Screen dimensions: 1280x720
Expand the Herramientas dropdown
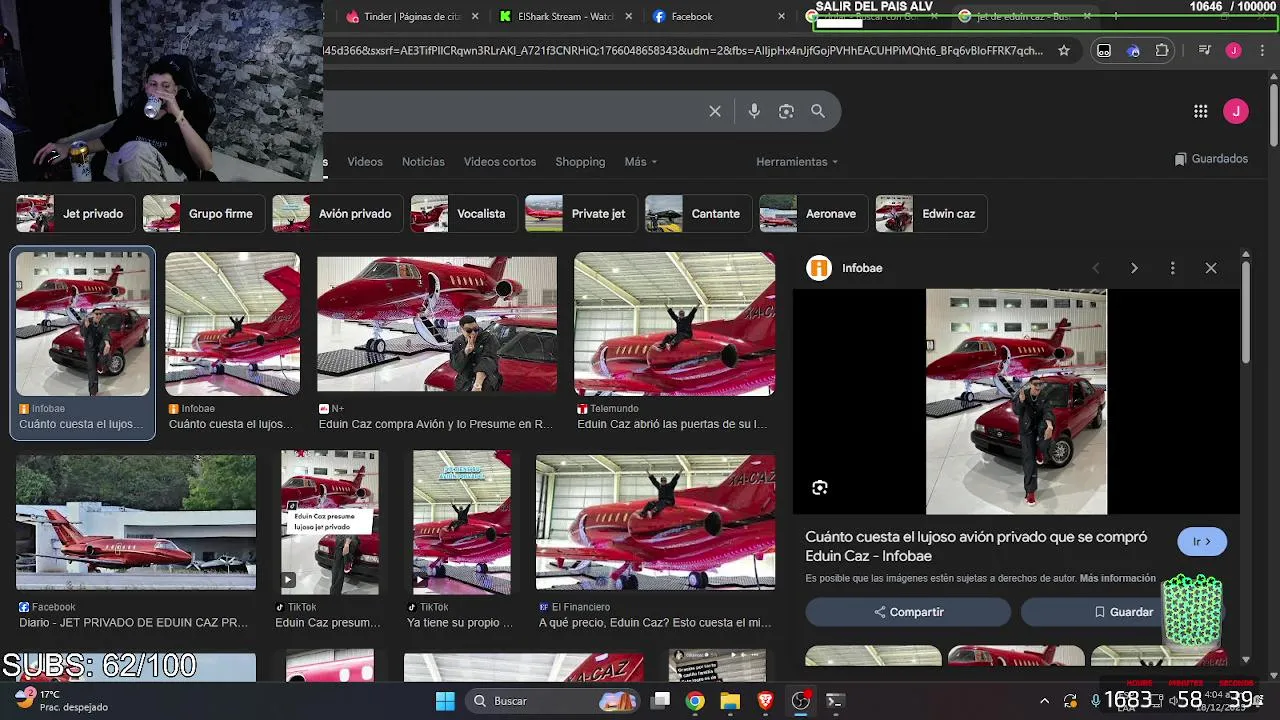coord(797,161)
